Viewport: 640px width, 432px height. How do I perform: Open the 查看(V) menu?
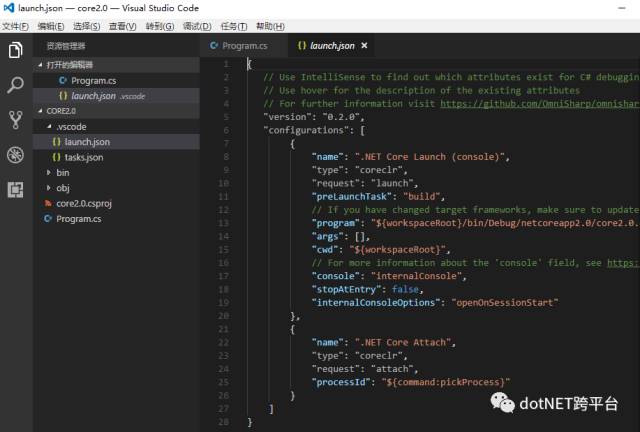click(x=122, y=27)
